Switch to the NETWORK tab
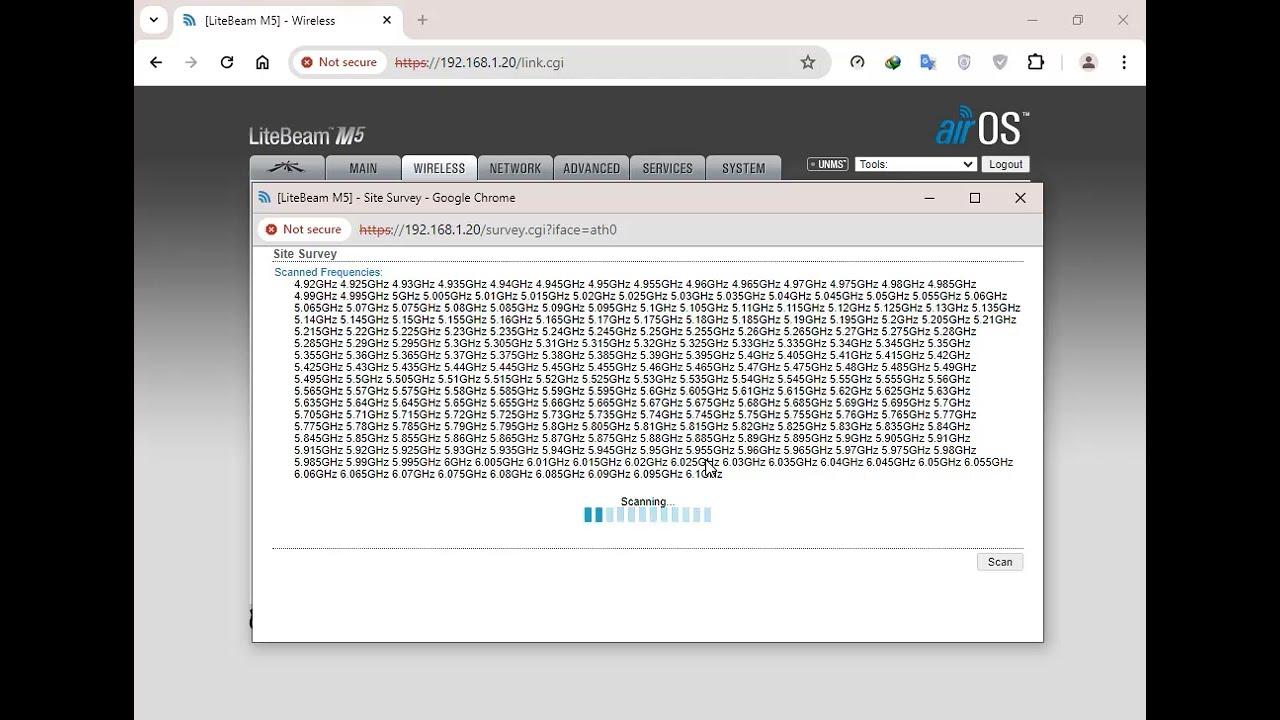This screenshot has height=720, width=1280. (515, 168)
